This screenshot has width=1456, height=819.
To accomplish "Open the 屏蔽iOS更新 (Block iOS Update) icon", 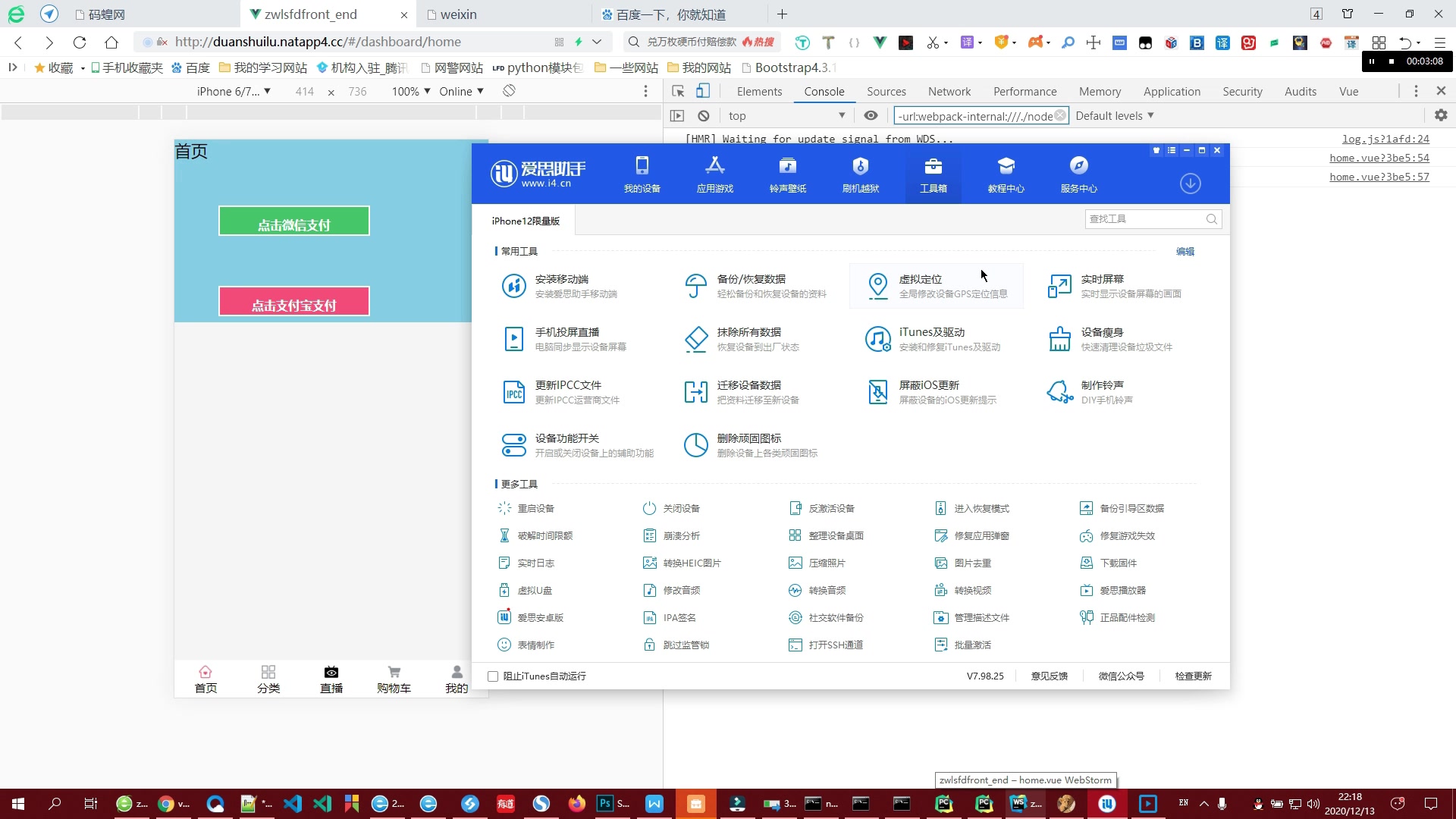I will [878, 391].
